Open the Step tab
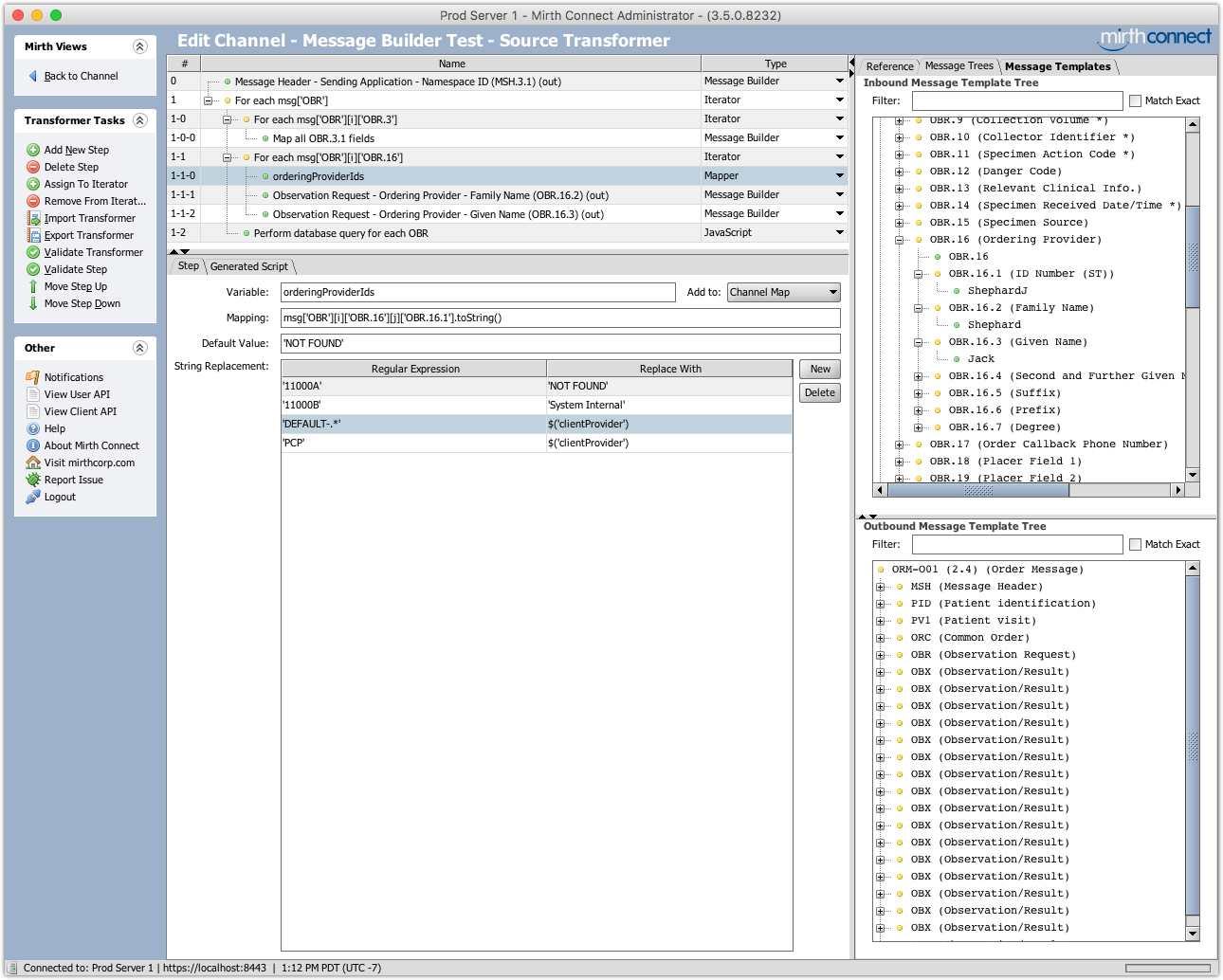Screen dimensions: 1223x980 click(188, 265)
